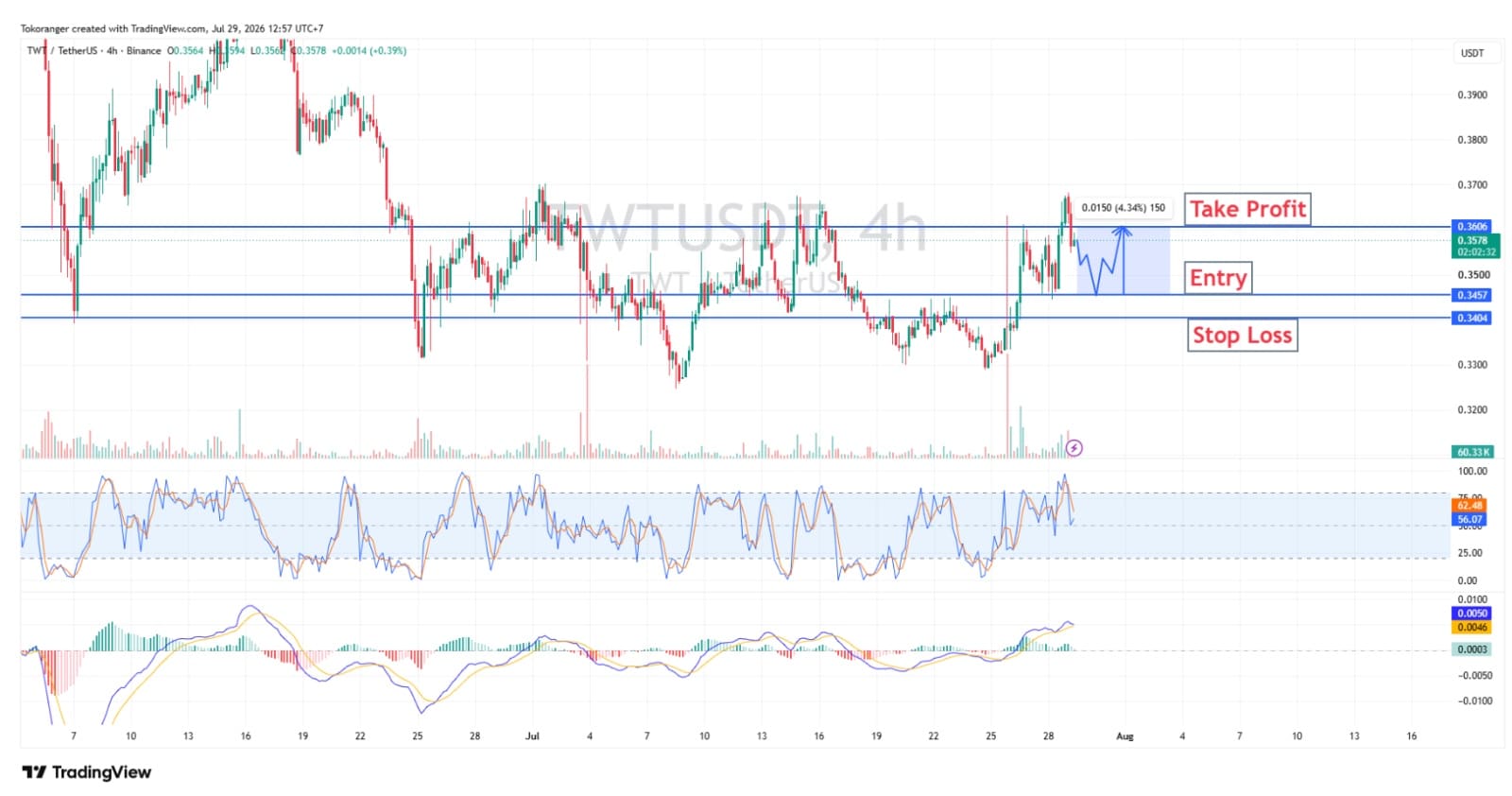Click the 62.48 orange stochastic value label
The height and width of the screenshot is (796, 1512).
tap(1469, 506)
